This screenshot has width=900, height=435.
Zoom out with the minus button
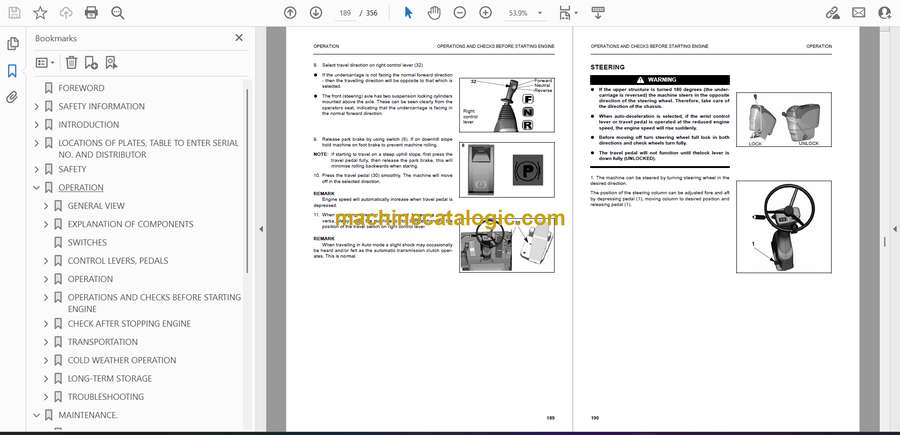460,13
